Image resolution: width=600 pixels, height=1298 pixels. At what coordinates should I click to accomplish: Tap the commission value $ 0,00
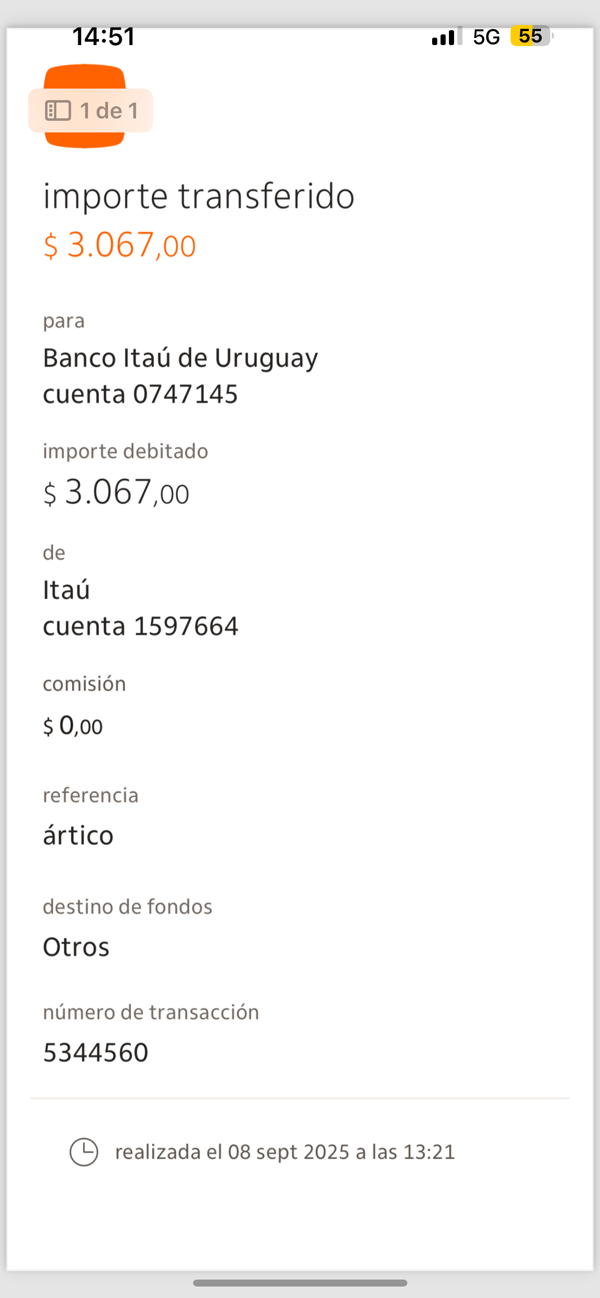[x=73, y=726]
